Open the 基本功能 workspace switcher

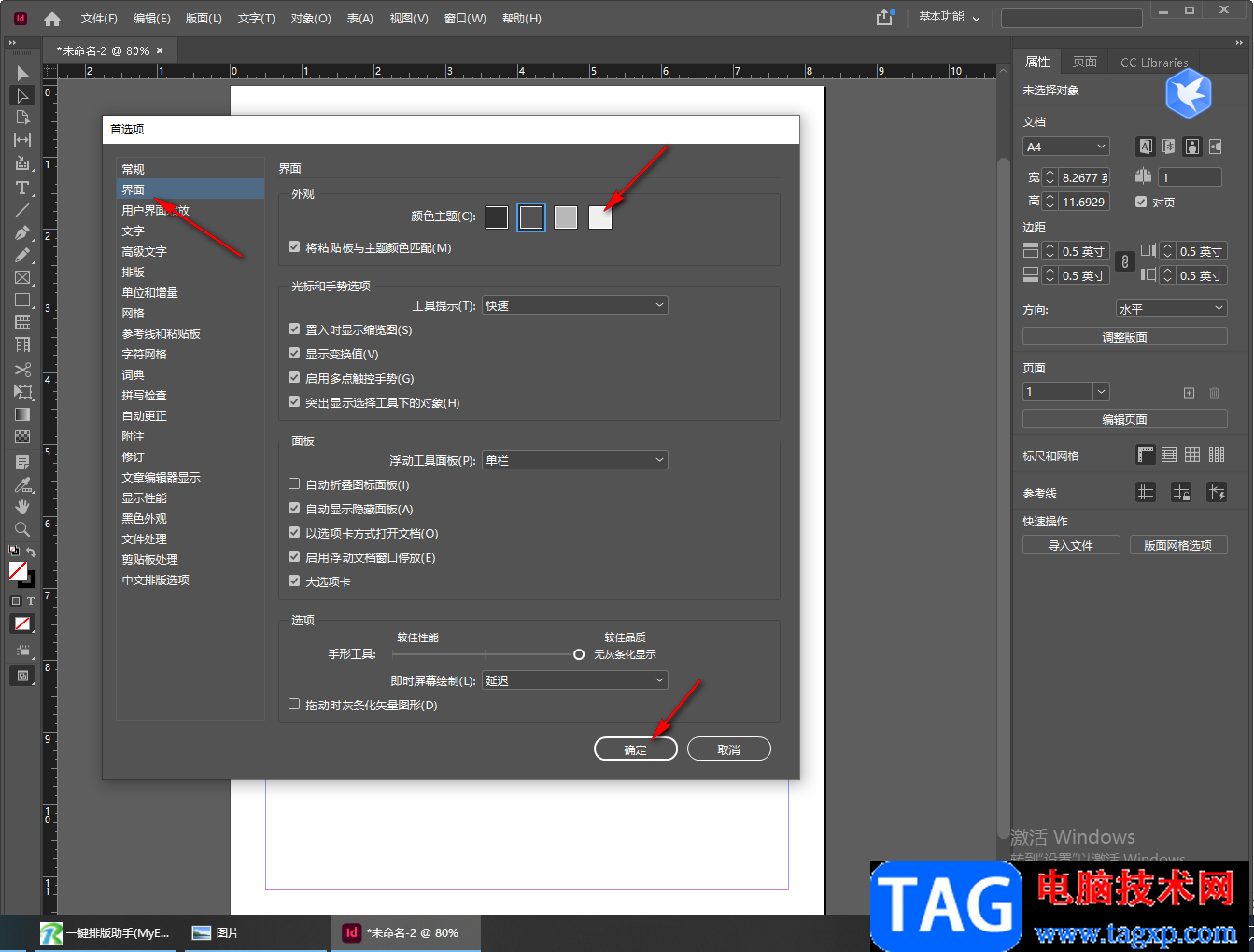[x=950, y=18]
